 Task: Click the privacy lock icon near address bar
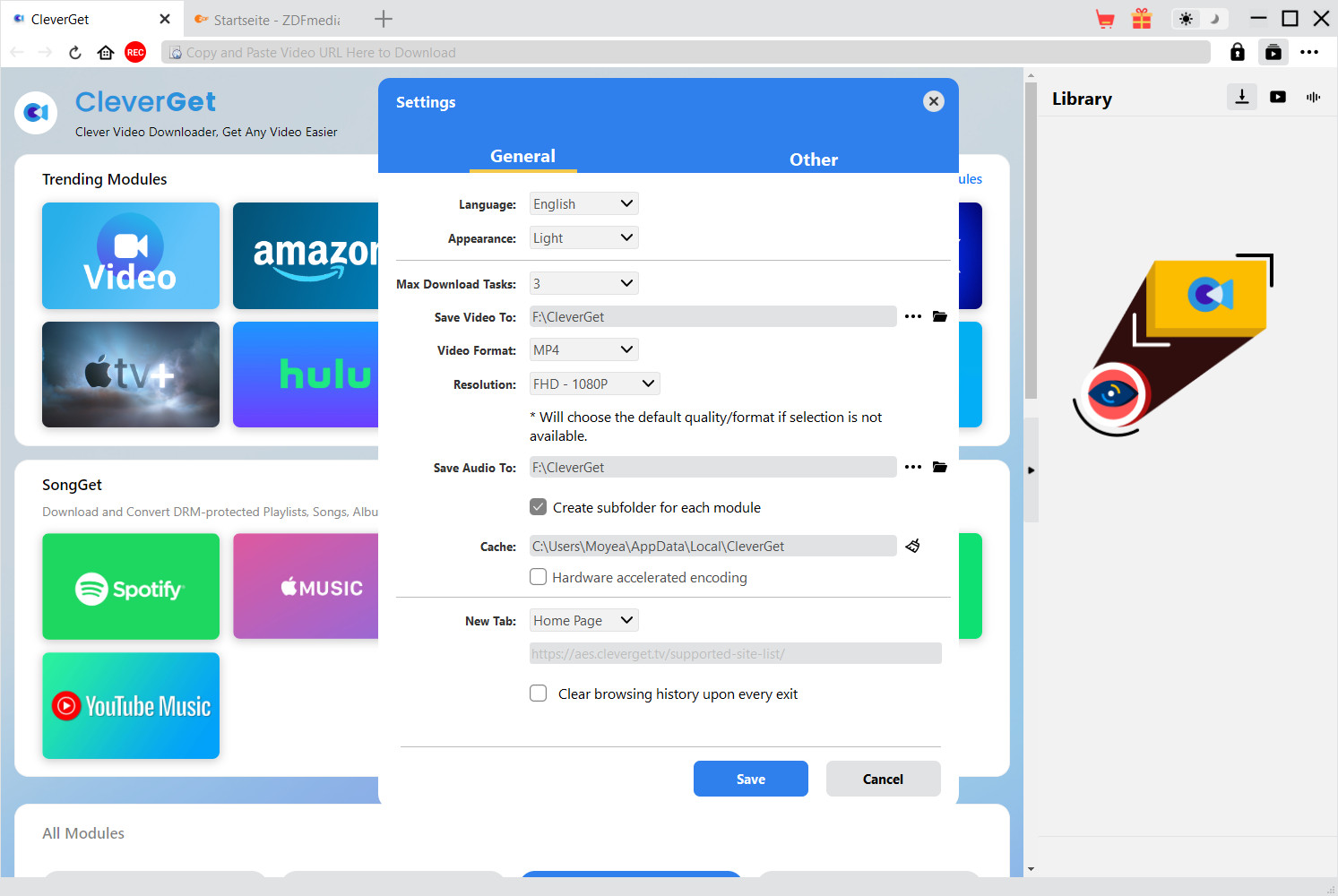1237,52
